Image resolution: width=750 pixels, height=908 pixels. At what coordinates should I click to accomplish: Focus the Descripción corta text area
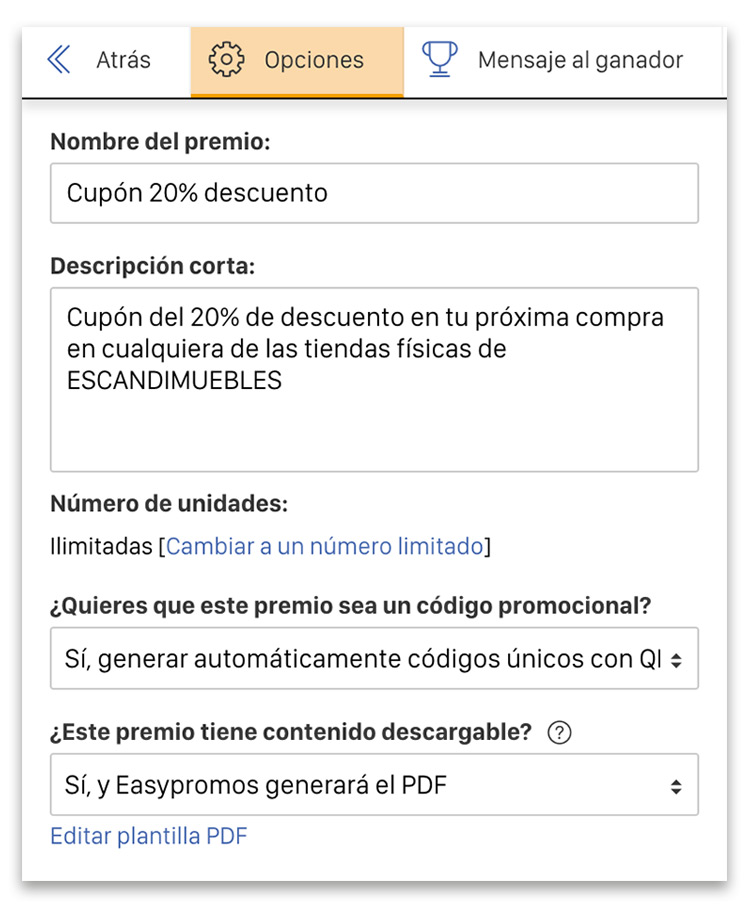375,378
